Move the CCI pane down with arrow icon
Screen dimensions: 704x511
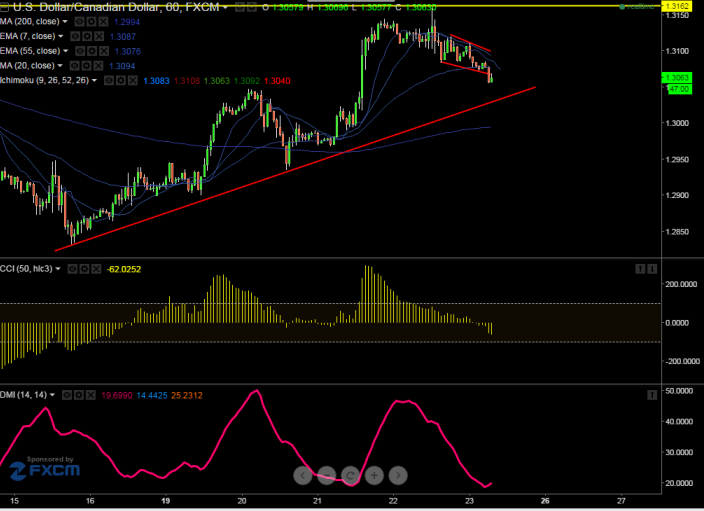pos(652,269)
